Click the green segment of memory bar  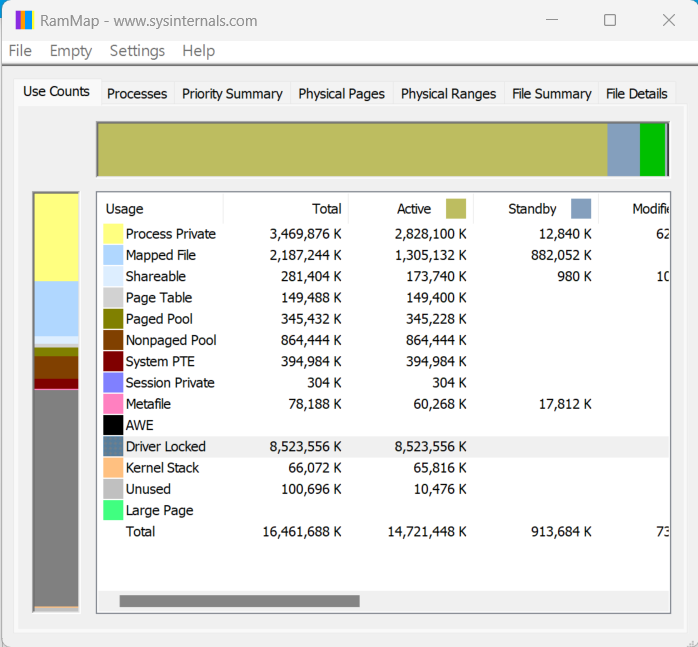pyautogui.click(x=652, y=150)
